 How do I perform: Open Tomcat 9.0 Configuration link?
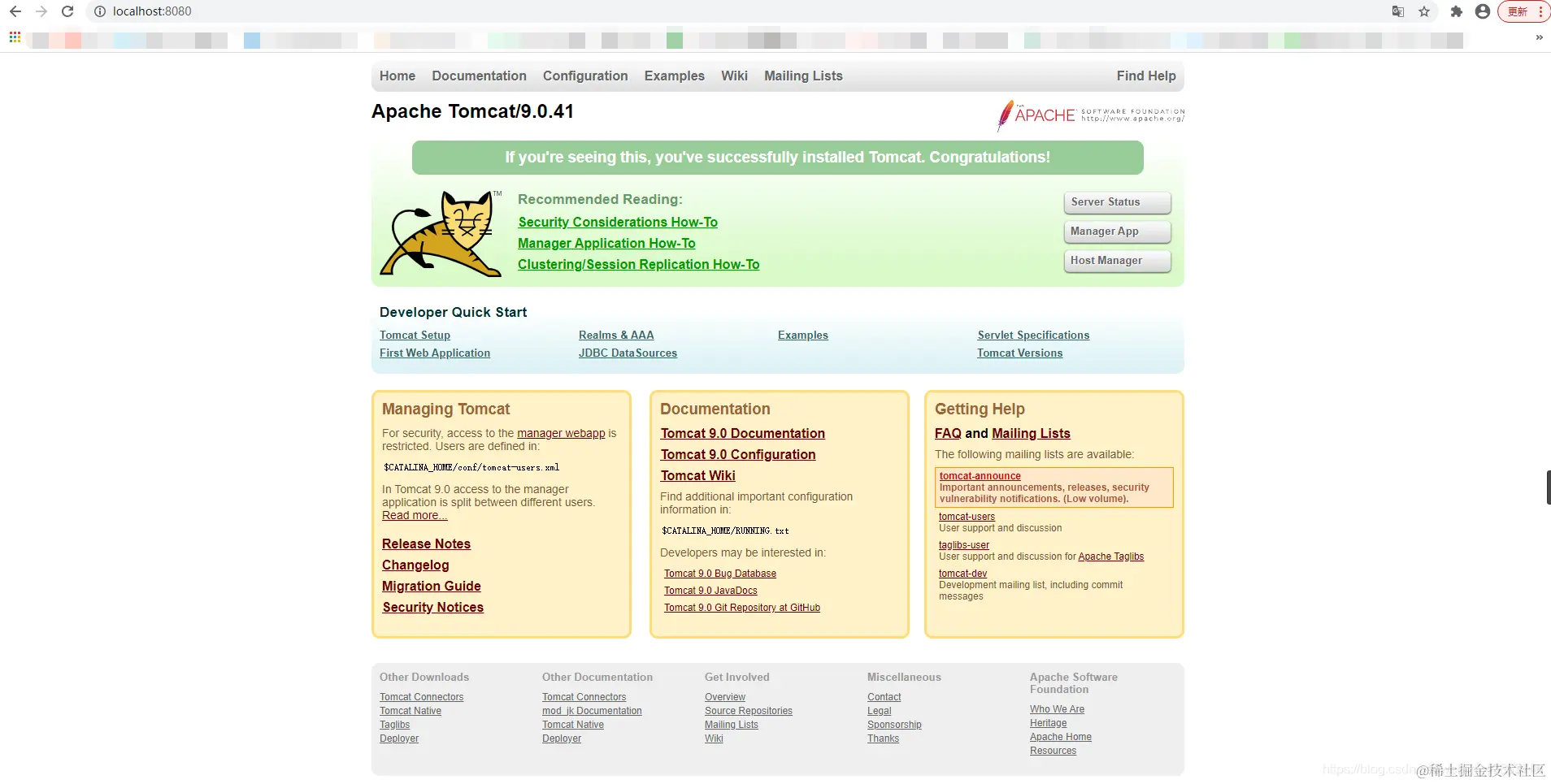738,454
